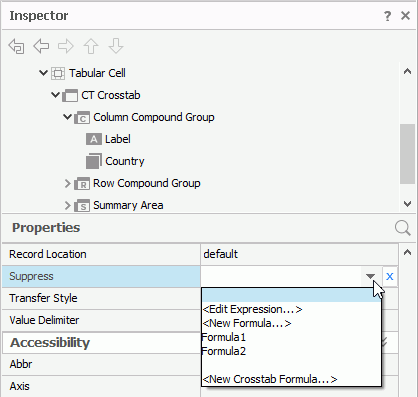This screenshot has height=397, width=418.
Task: Select CT Crosstab tree item
Action: (111, 95)
